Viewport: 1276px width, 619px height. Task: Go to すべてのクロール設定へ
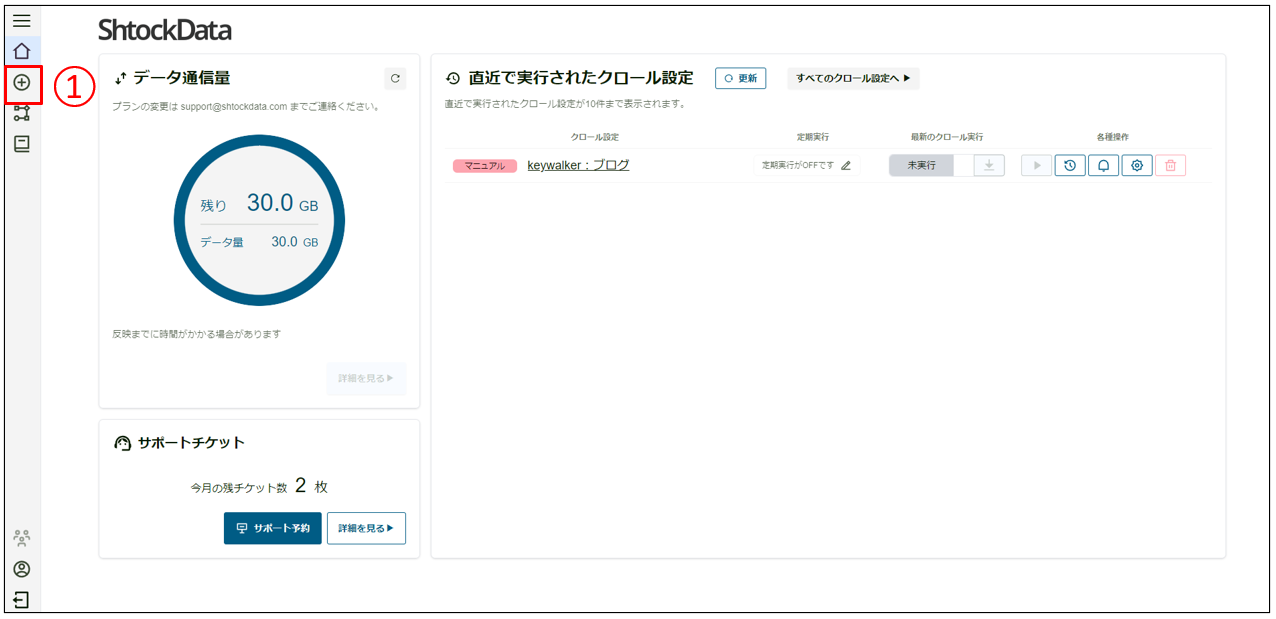[853, 79]
